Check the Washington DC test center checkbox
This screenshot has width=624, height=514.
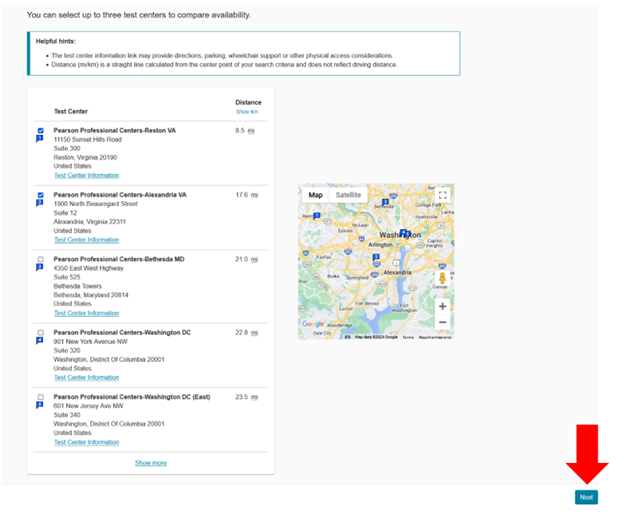click(x=41, y=333)
